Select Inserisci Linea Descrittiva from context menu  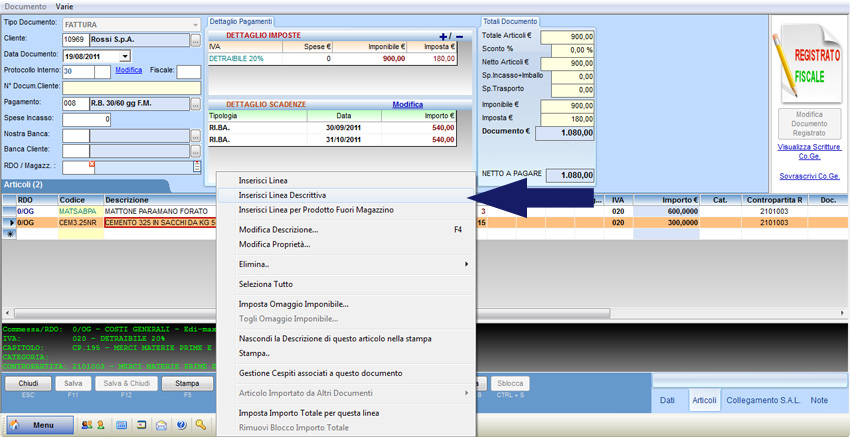282,195
